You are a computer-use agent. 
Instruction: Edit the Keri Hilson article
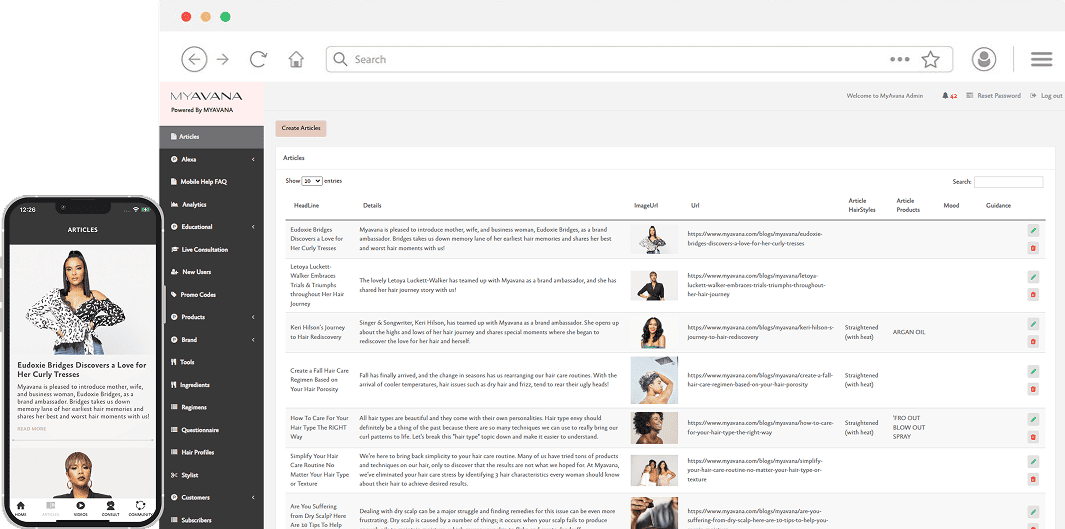click(1033, 324)
